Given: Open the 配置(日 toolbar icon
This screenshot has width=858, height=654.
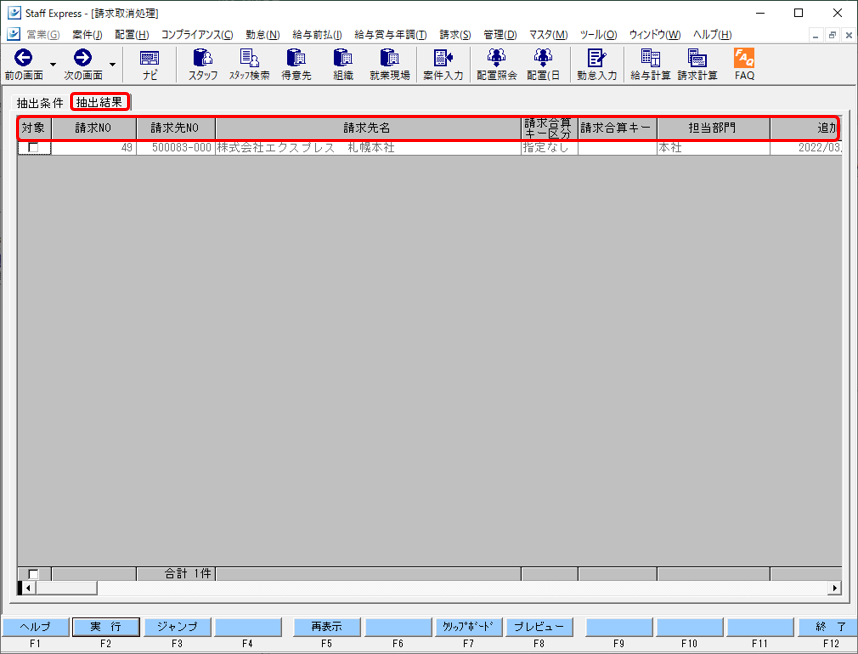Looking at the screenshot, I should pos(543,57).
